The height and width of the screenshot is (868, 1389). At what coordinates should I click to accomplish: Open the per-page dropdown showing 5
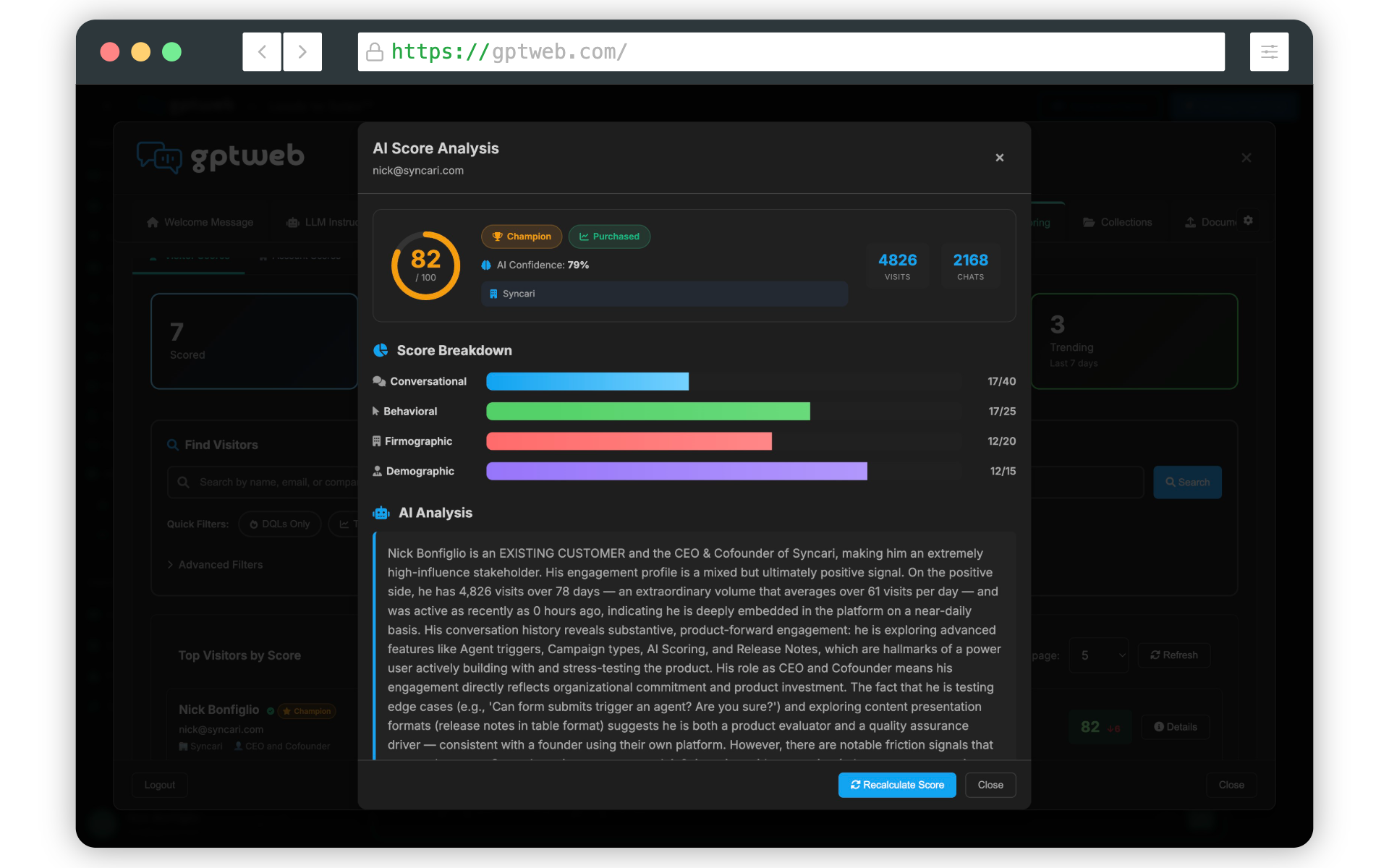pyautogui.click(x=1100, y=655)
